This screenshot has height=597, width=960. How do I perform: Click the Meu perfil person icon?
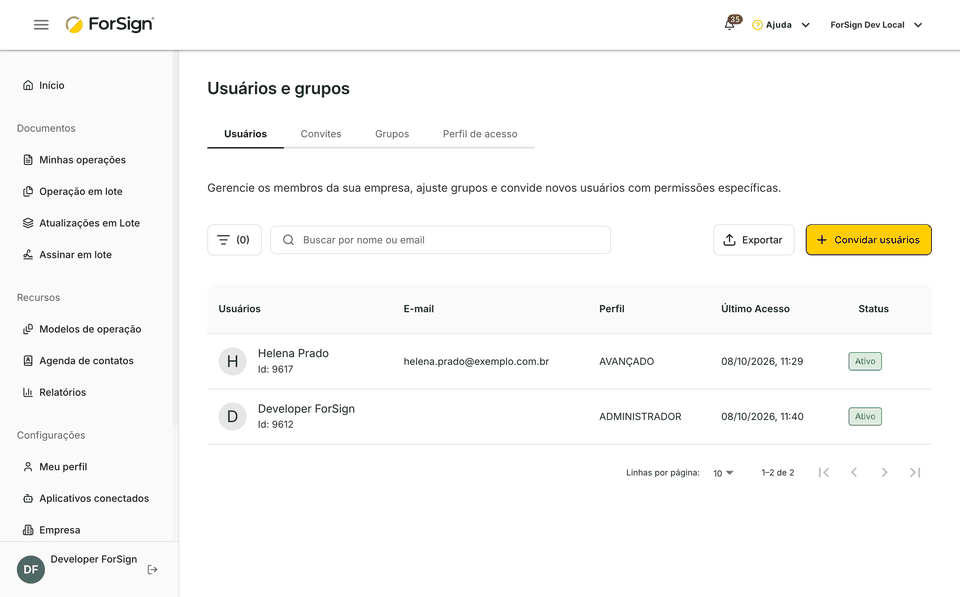tap(28, 467)
